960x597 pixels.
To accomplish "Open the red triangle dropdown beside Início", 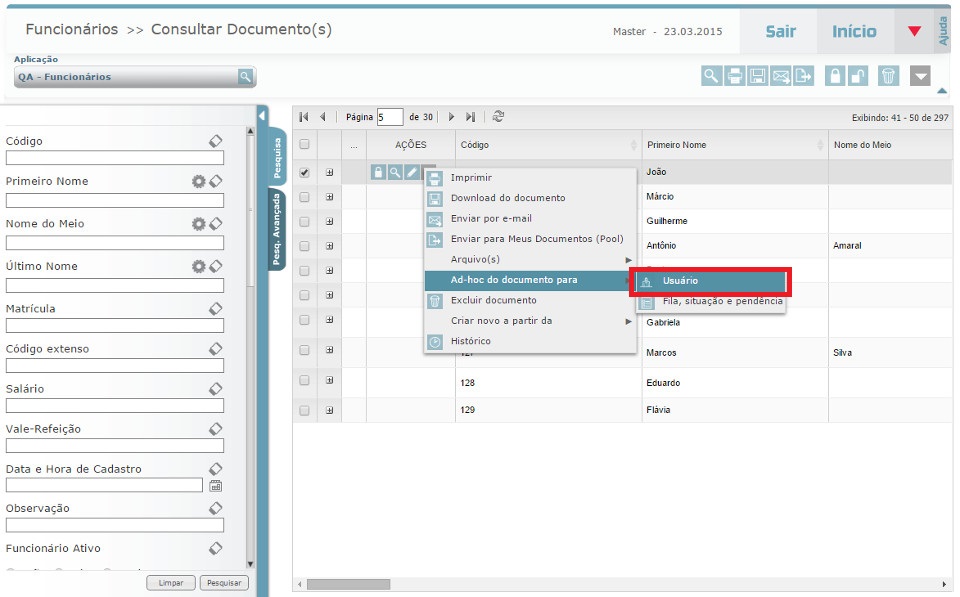I will click(914, 31).
